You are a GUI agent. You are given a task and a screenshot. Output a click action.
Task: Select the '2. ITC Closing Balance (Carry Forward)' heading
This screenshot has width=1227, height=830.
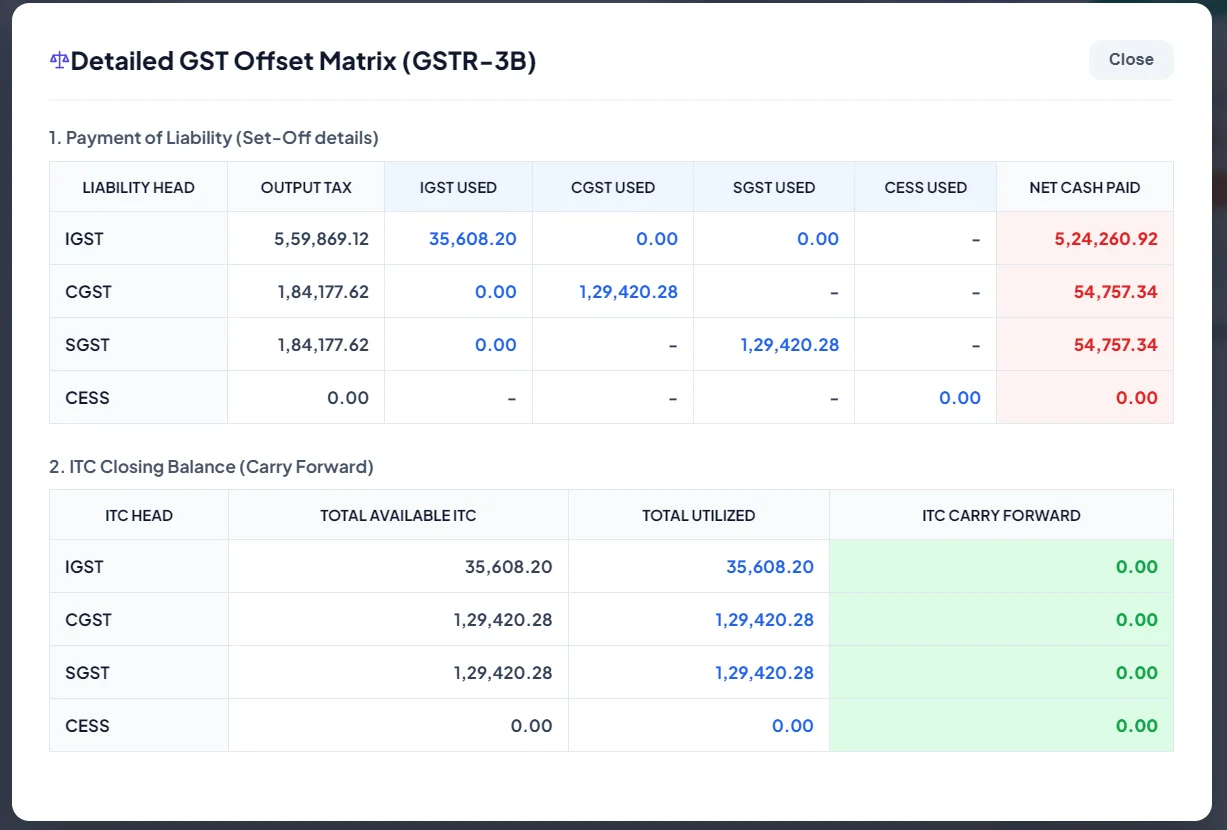211,467
